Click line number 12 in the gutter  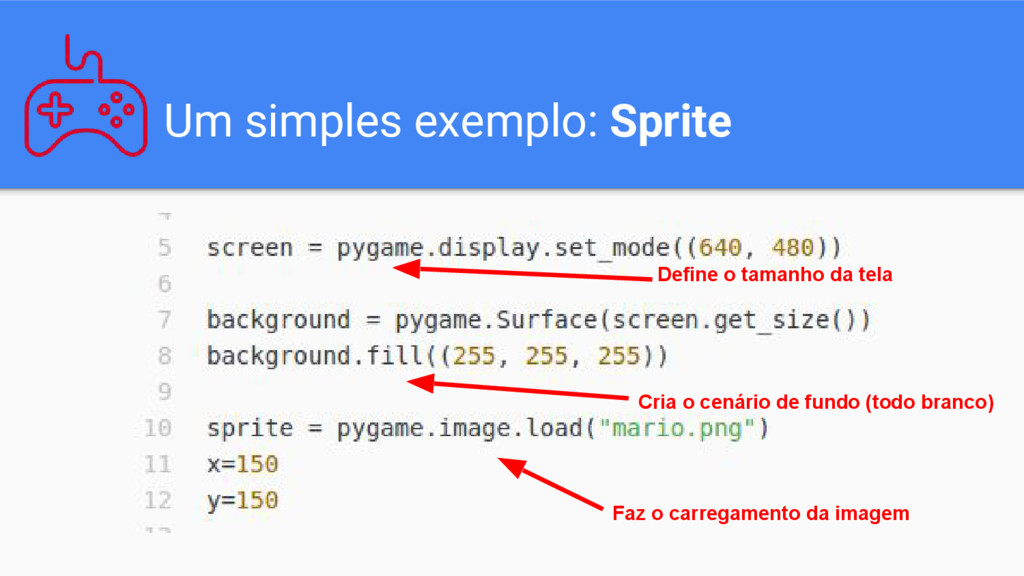point(157,501)
